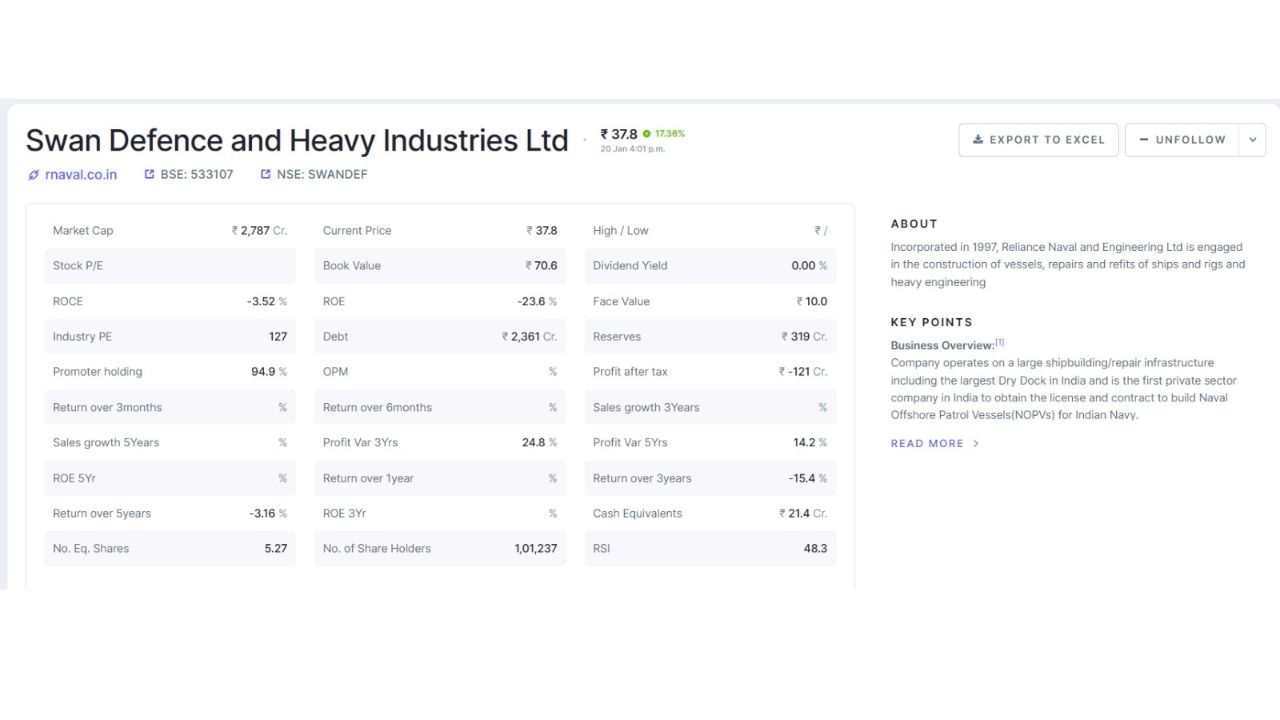Viewport: 1280px width, 720px height.
Task: Click the Market Cap row
Action: [170, 230]
